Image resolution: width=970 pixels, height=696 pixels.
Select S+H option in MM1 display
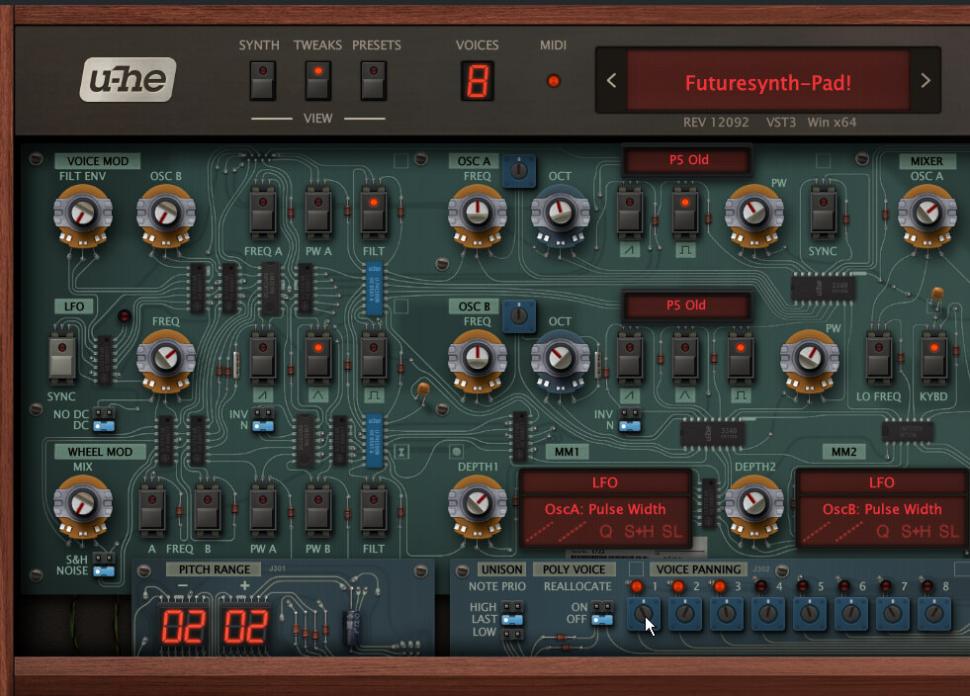pyautogui.click(x=638, y=531)
